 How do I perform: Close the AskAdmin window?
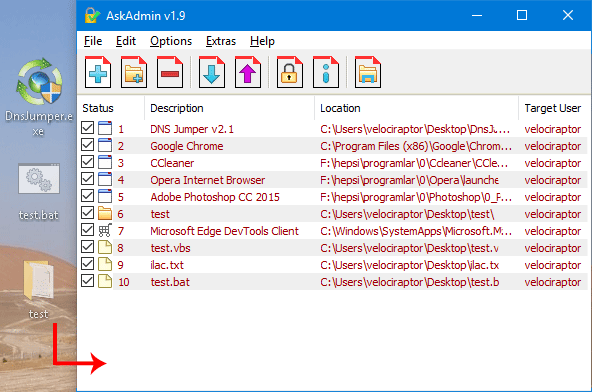pyautogui.click(x=567, y=15)
